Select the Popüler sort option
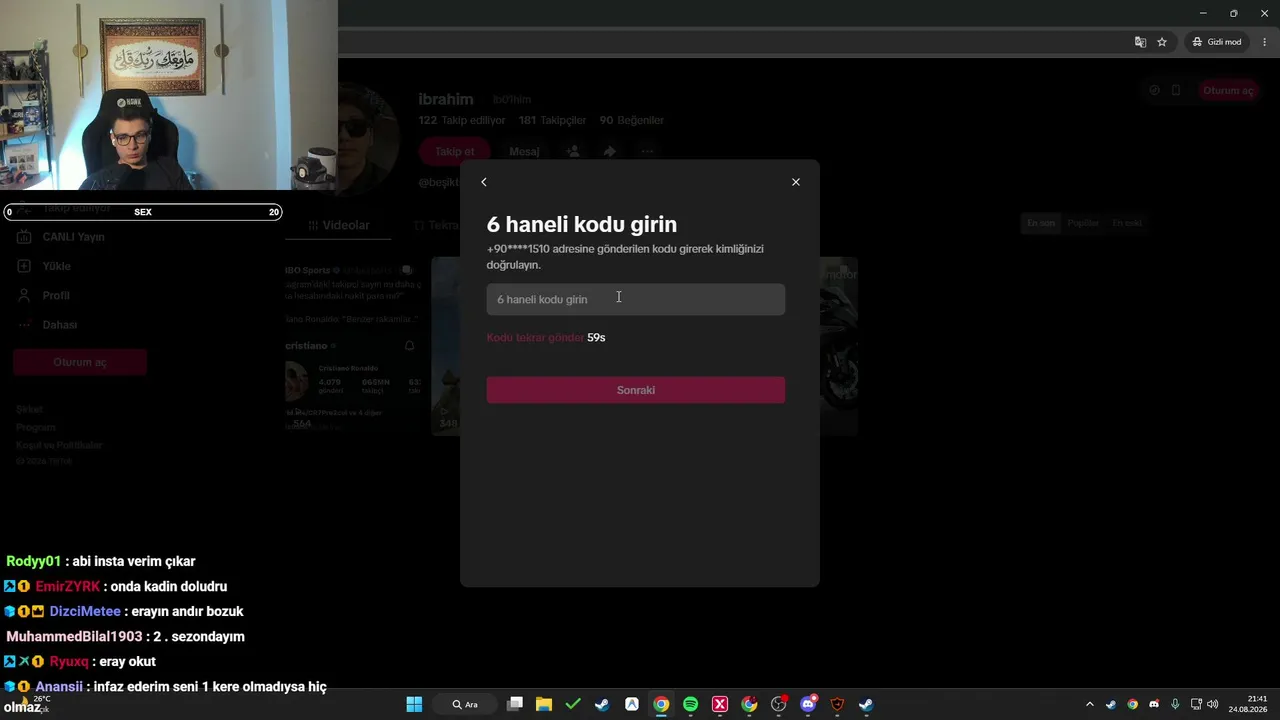The image size is (1280, 720). (1083, 223)
